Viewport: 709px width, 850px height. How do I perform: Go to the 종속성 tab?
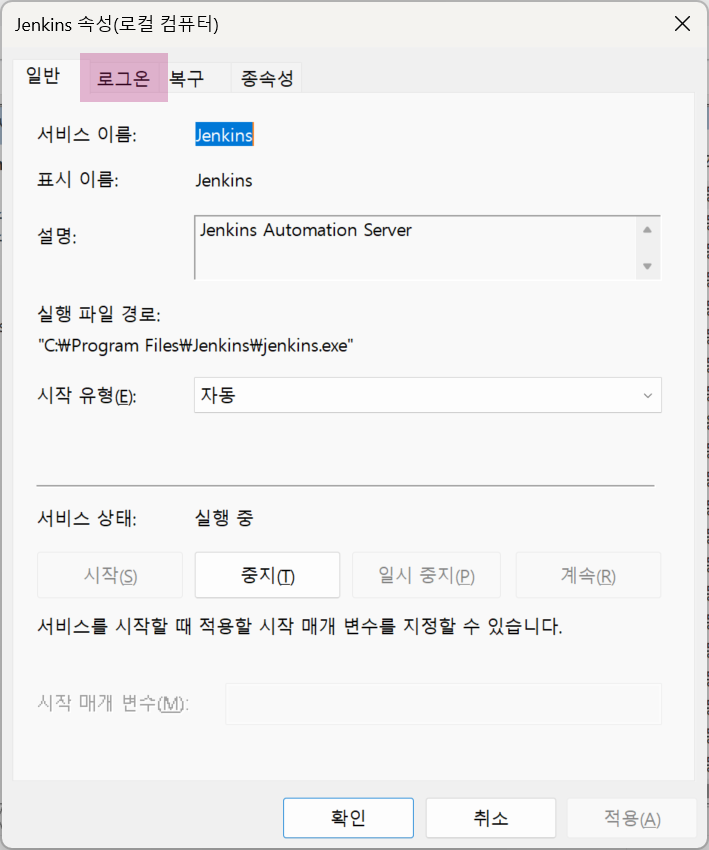(x=267, y=78)
